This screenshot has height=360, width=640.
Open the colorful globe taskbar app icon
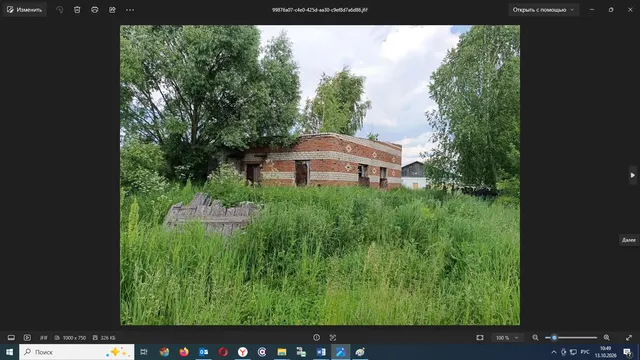point(164,352)
